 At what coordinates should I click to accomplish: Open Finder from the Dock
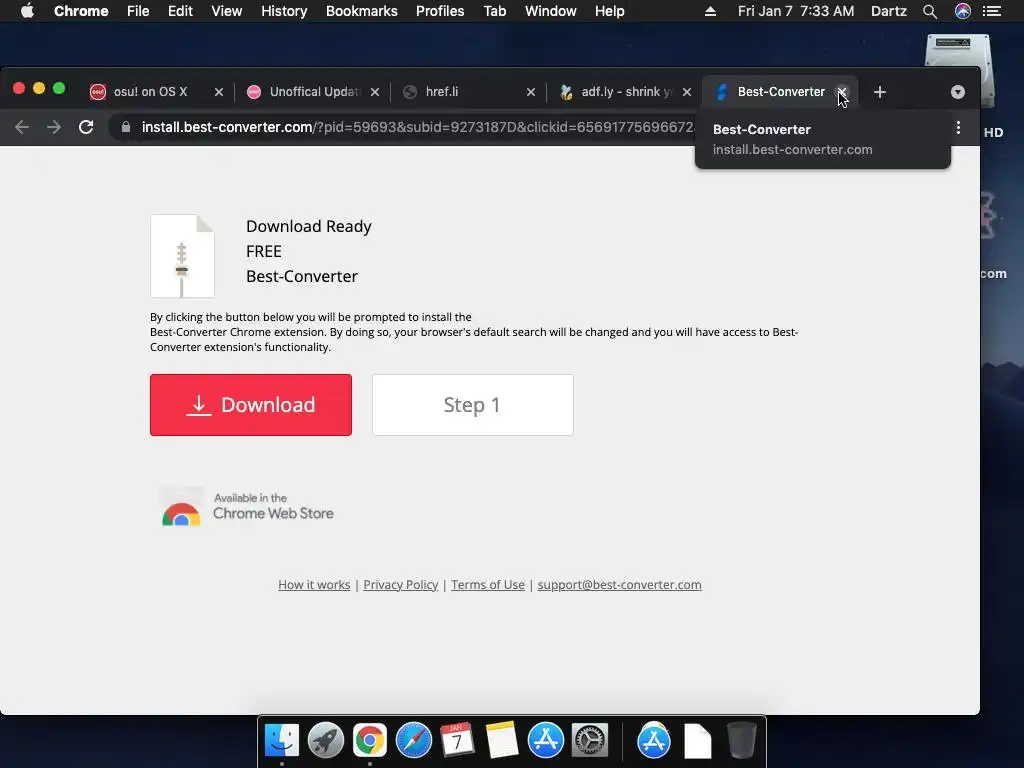pyautogui.click(x=281, y=741)
